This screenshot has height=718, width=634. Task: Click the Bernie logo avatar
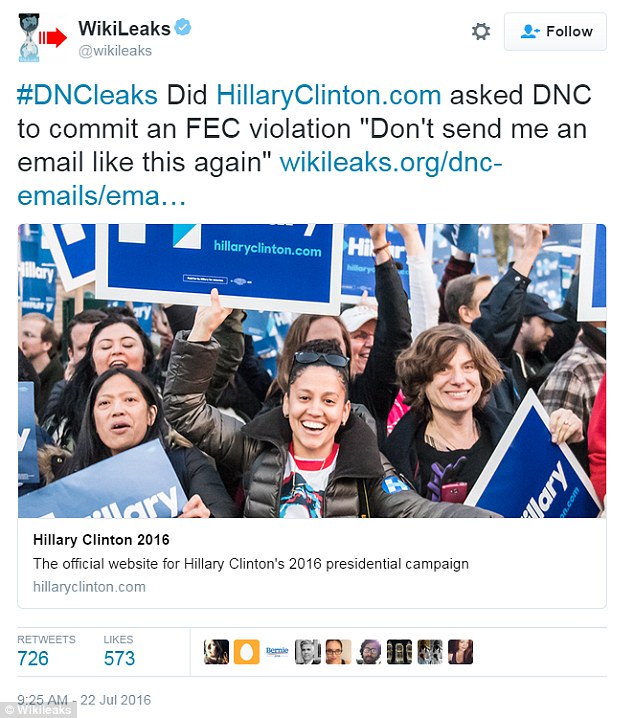277,652
